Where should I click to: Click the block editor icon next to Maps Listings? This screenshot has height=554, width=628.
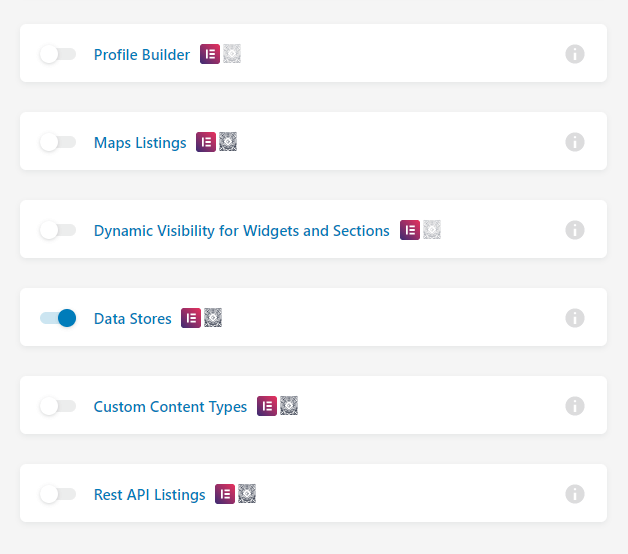pos(228,142)
